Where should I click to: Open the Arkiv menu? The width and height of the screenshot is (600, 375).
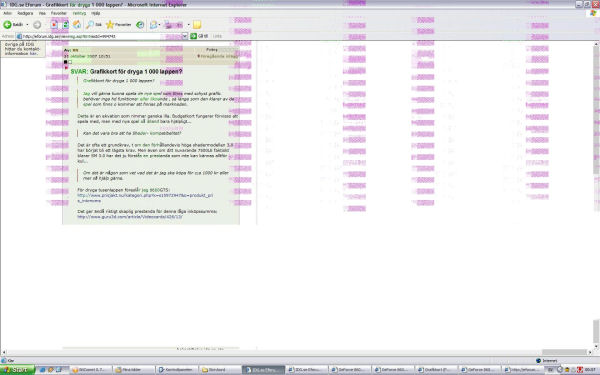(7, 13)
